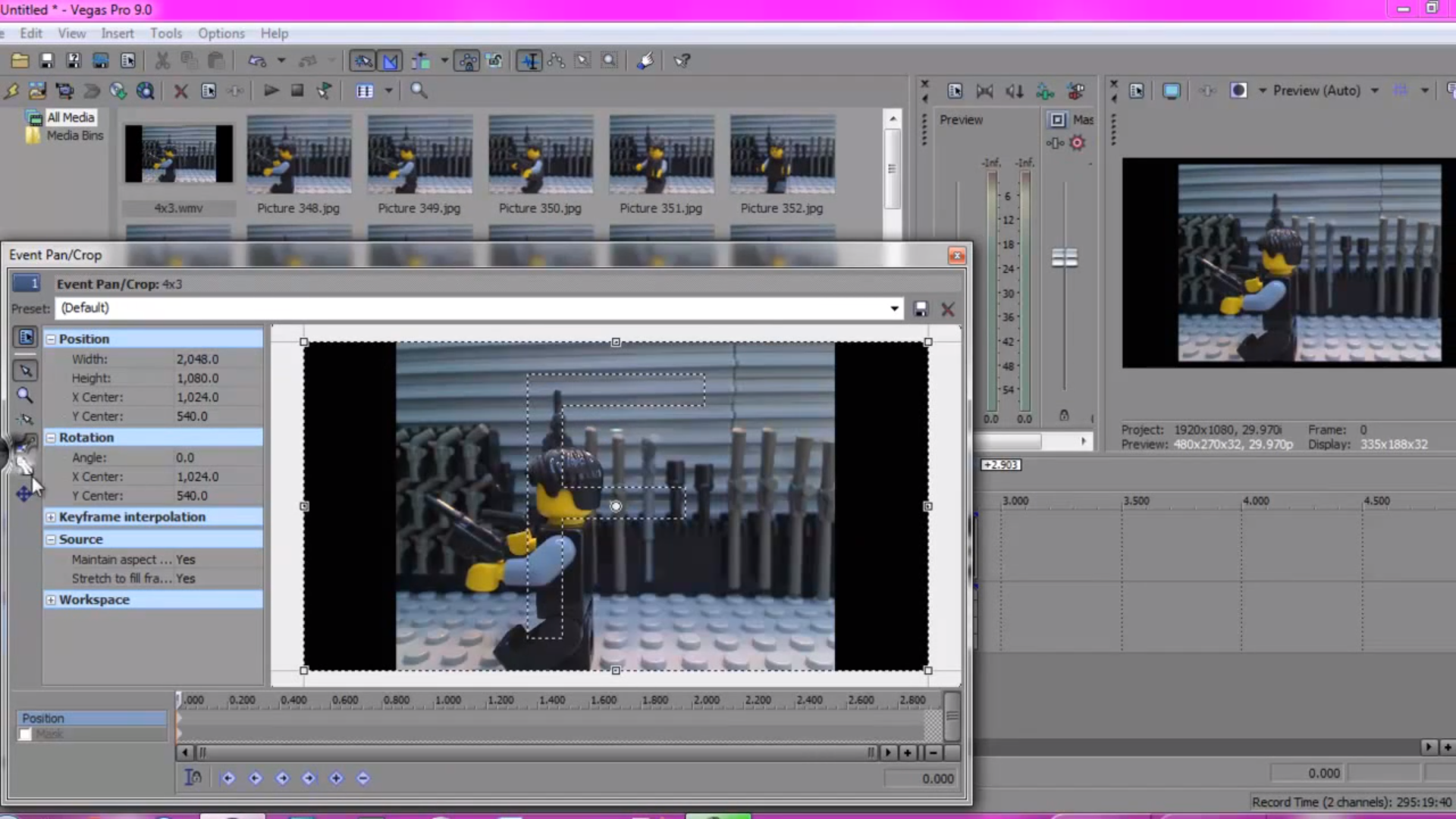
Task: Click the play button in preview
Action: 270,91
